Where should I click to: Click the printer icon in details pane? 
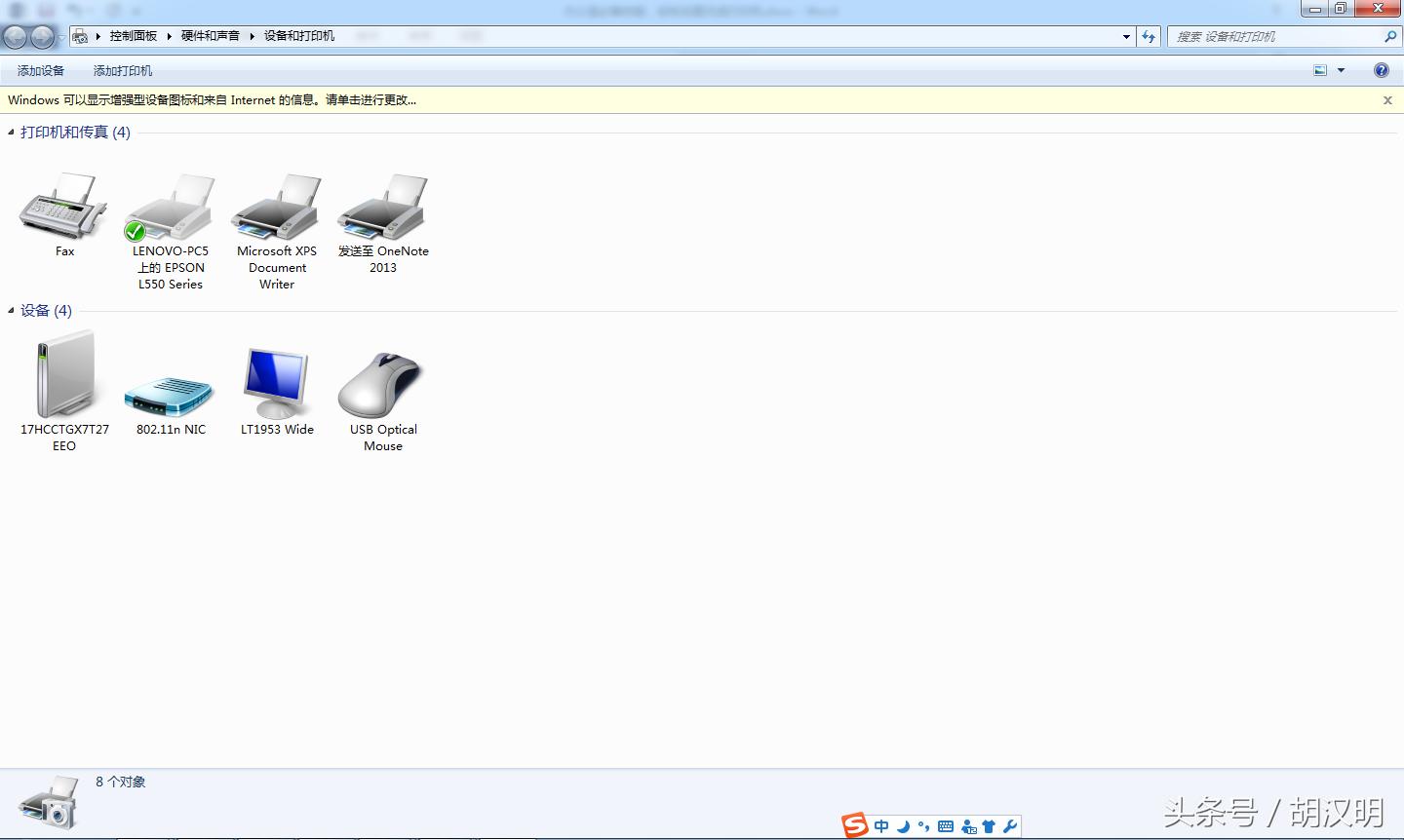(x=48, y=802)
